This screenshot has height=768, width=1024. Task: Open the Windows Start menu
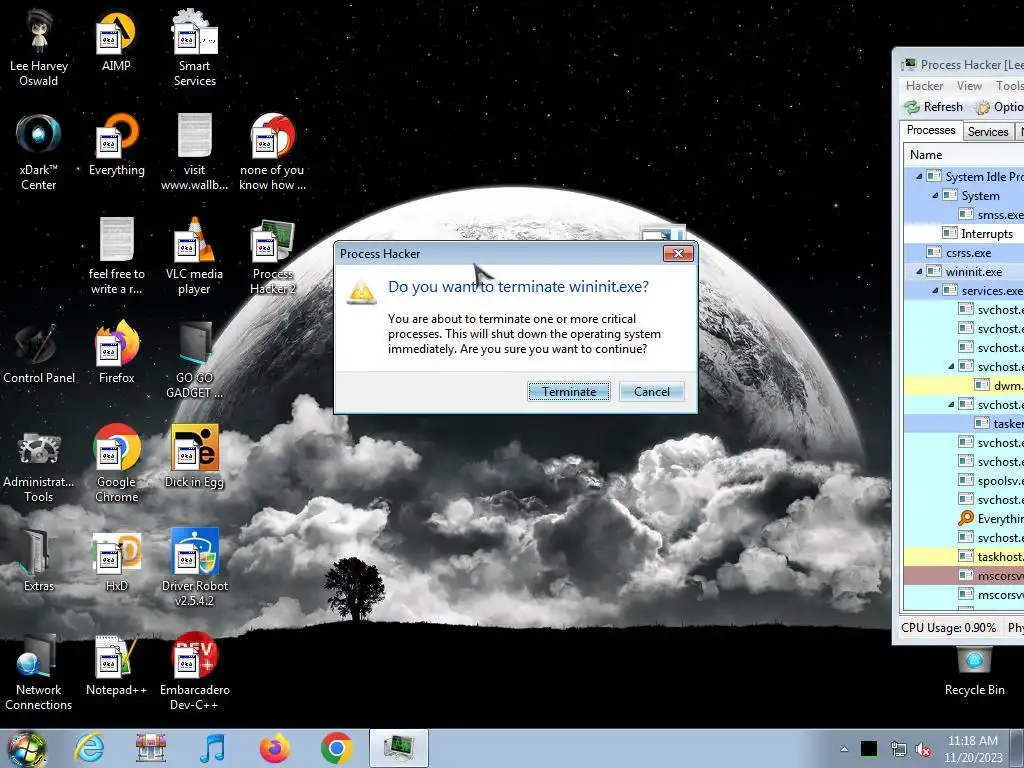coord(27,748)
